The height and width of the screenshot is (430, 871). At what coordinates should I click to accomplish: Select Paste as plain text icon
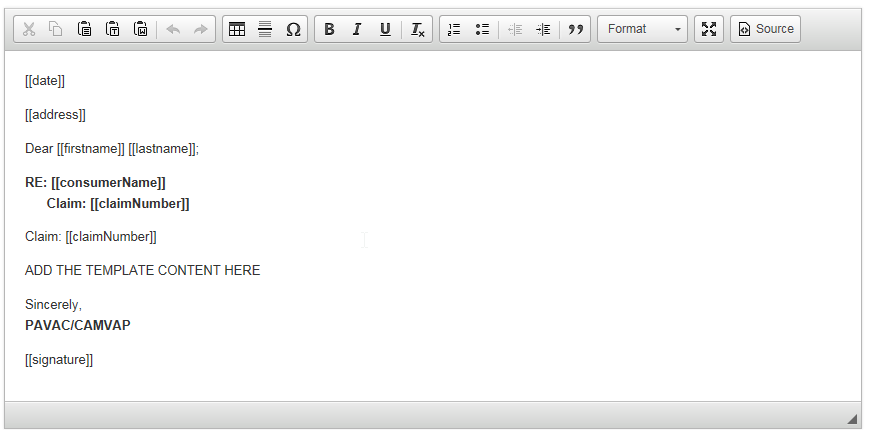pyautogui.click(x=113, y=29)
